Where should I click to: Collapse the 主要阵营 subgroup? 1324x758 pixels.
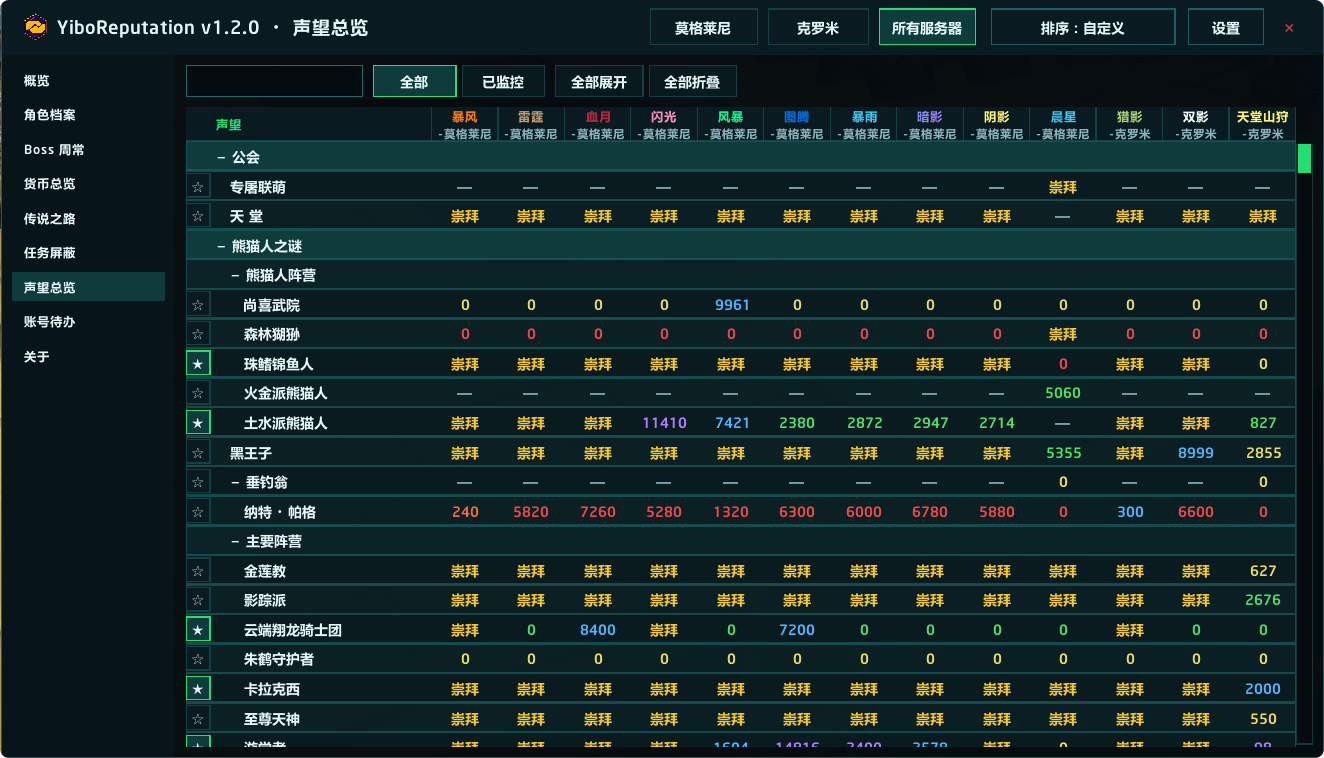click(x=235, y=541)
